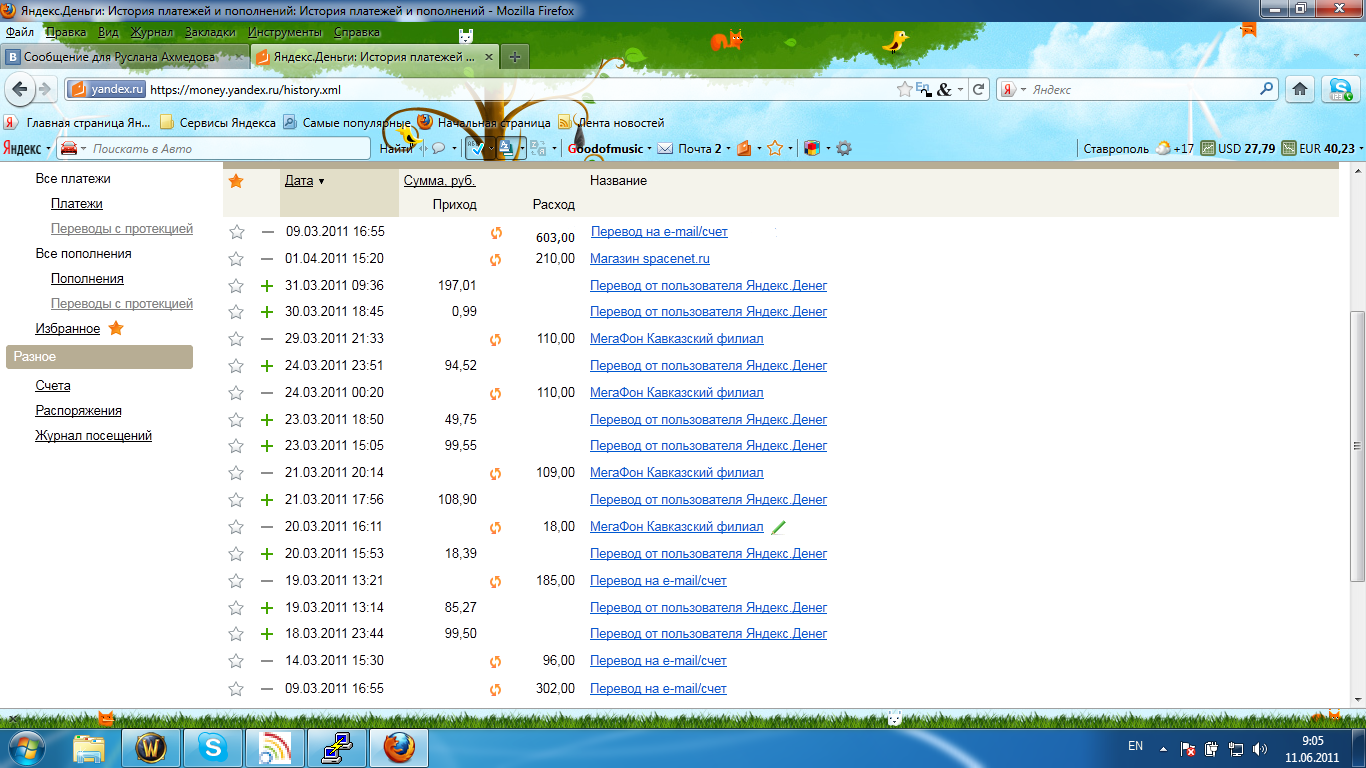Open the Пополнения sidebar link

coord(87,278)
